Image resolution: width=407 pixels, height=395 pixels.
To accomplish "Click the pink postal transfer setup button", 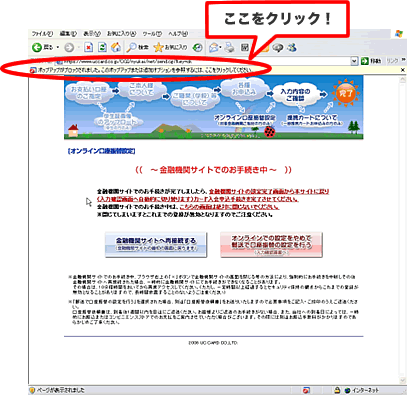I will [271, 245].
